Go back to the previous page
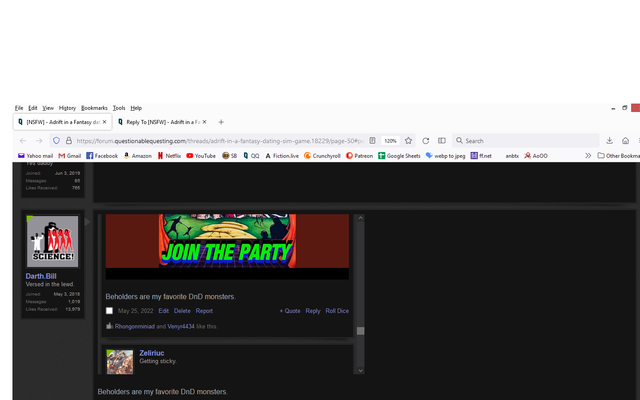This screenshot has width=640, height=400. pos(23,141)
